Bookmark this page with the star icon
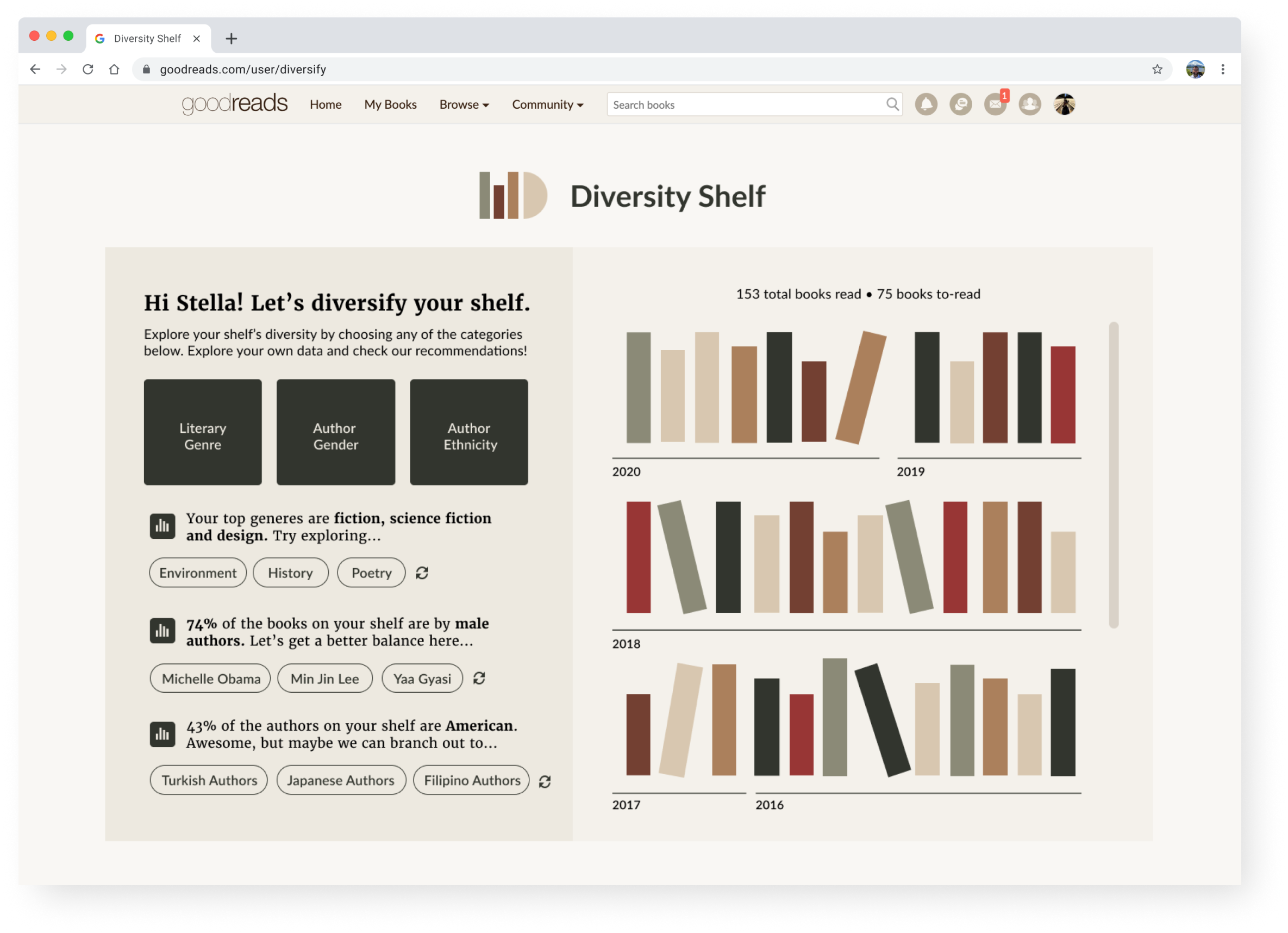The width and height of the screenshot is (1288, 933). (x=1157, y=69)
